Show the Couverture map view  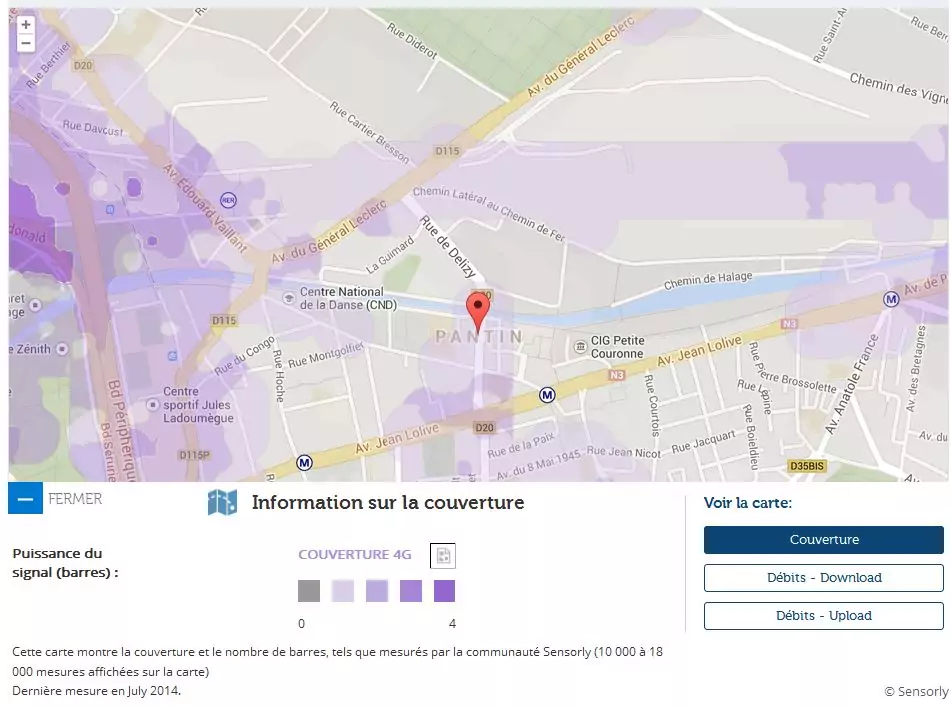pyautogui.click(x=823, y=540)
